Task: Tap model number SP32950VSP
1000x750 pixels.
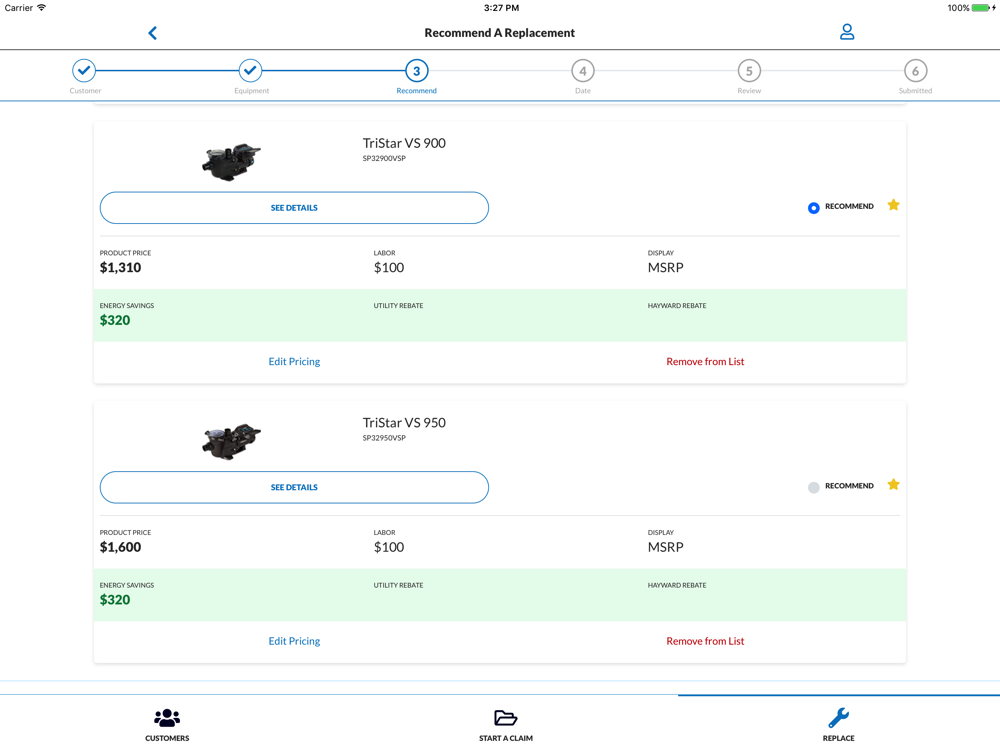Action: 384,438
